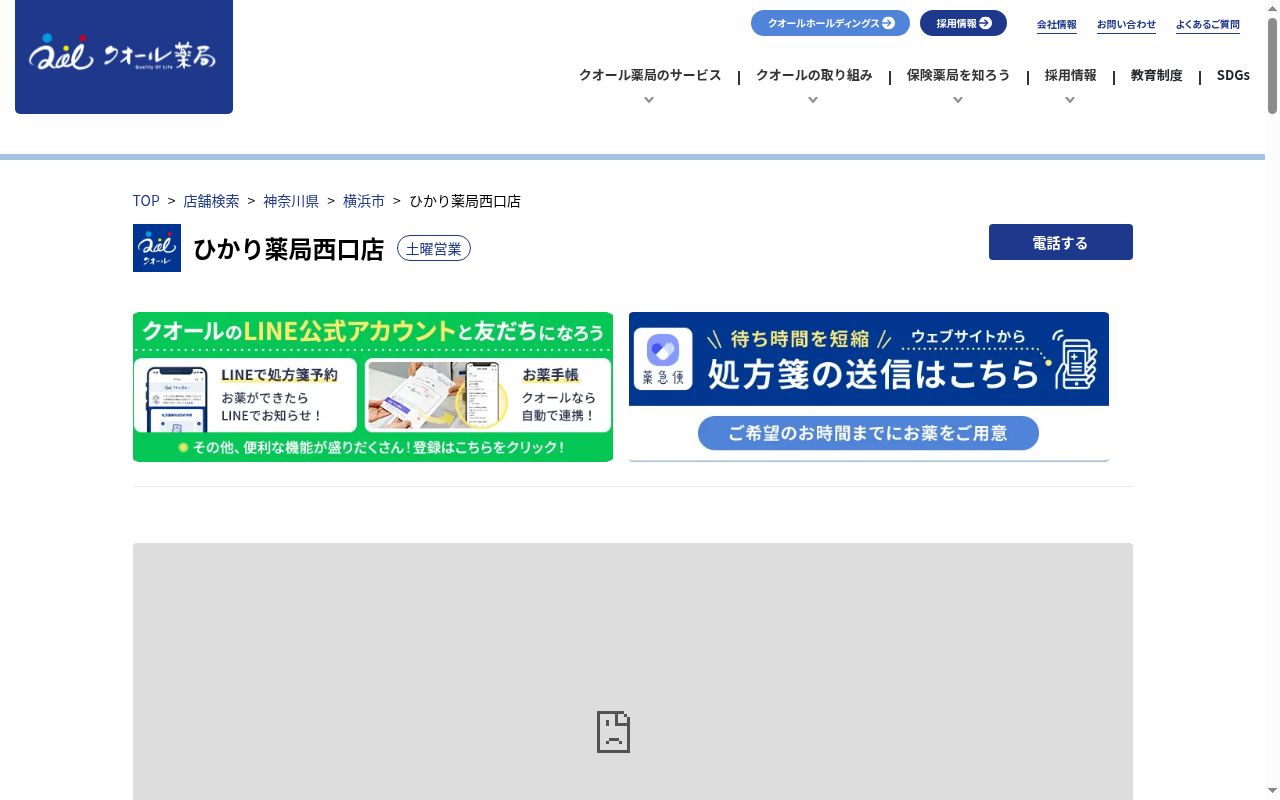
Task: Expand the 採用情報 navigation chevron
Action: tap(1070, 100)
